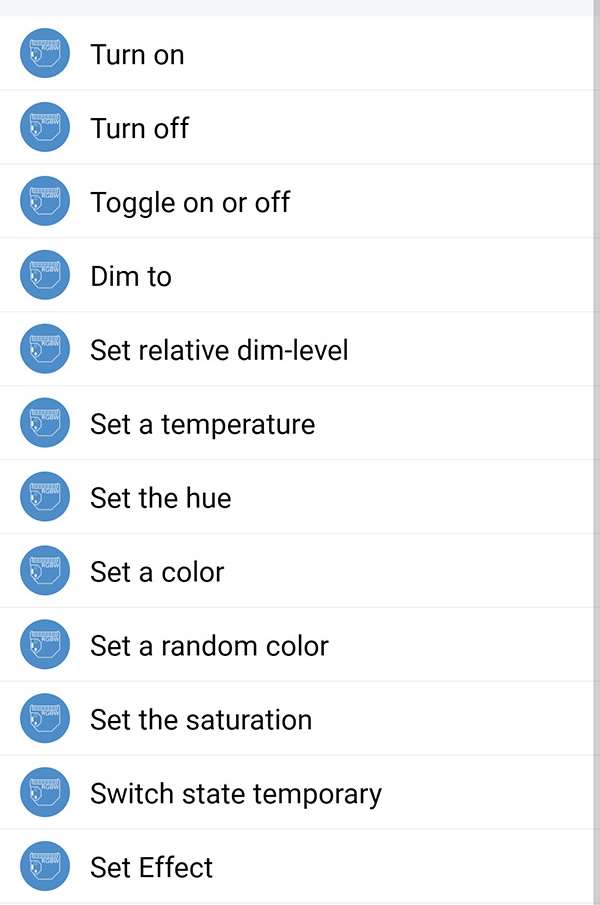The width and height of the screenshot is (600, 905).
Task: Choose the Turn off action
Action: coord(139,128)
